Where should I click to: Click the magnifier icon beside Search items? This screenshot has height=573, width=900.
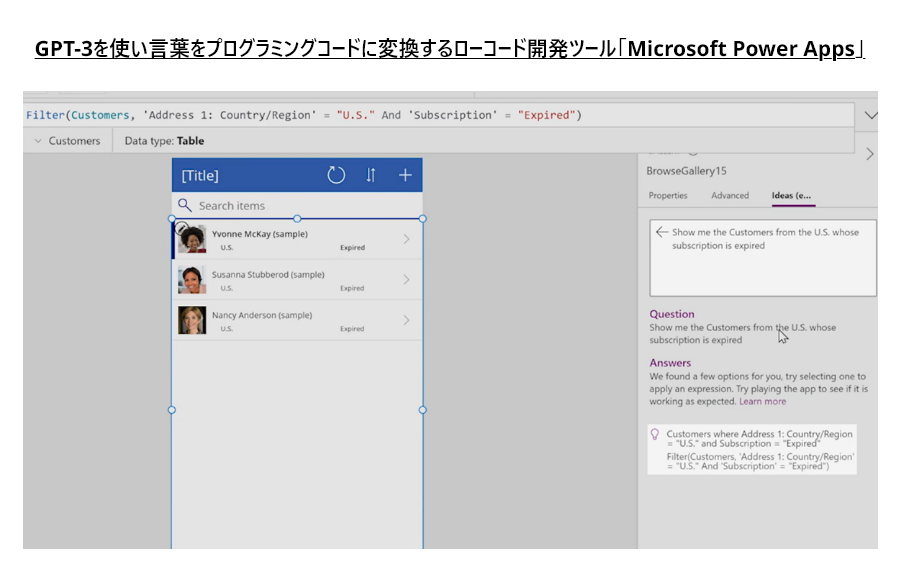(184, 205)
